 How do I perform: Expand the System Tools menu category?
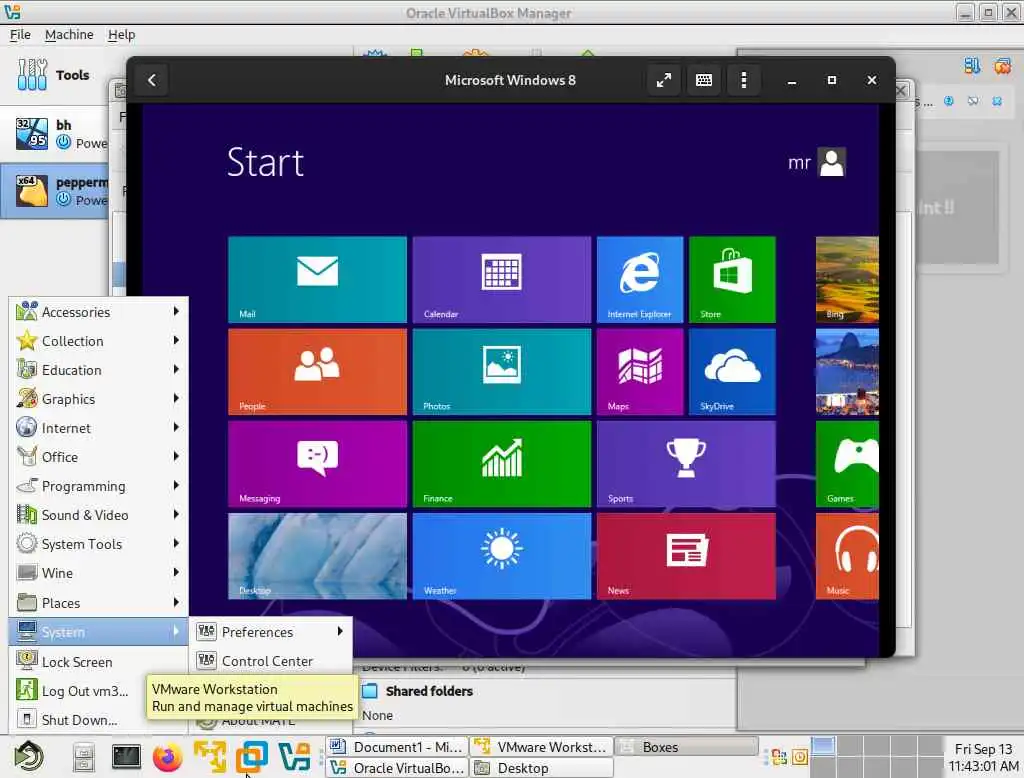[99, 543]
